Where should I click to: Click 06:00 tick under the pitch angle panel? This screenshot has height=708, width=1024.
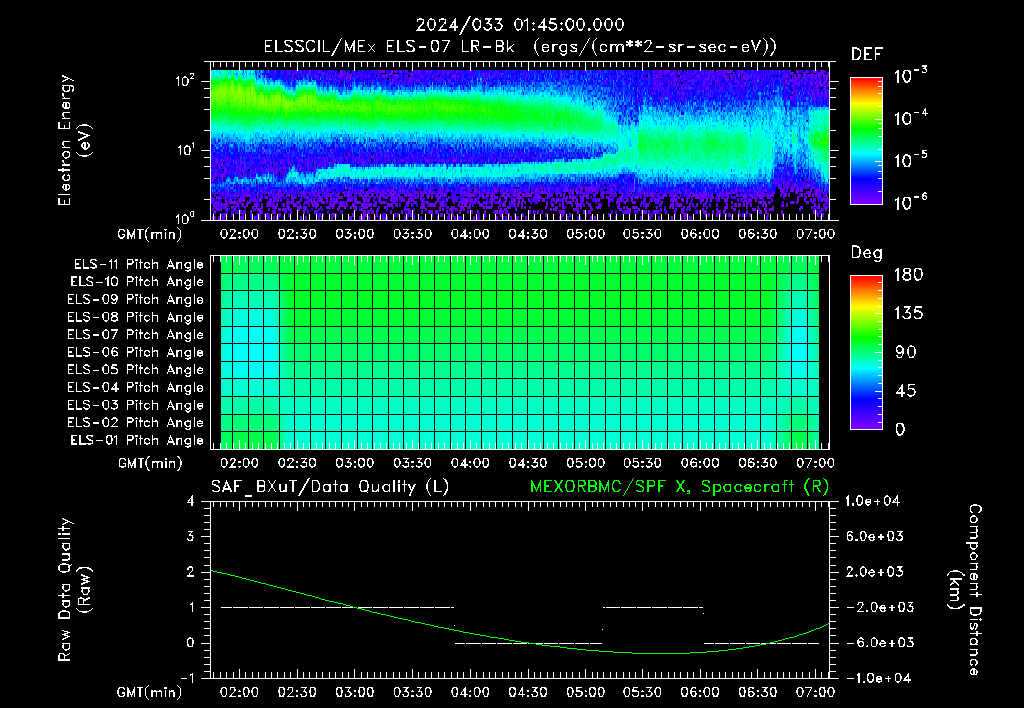coord(700,463)
